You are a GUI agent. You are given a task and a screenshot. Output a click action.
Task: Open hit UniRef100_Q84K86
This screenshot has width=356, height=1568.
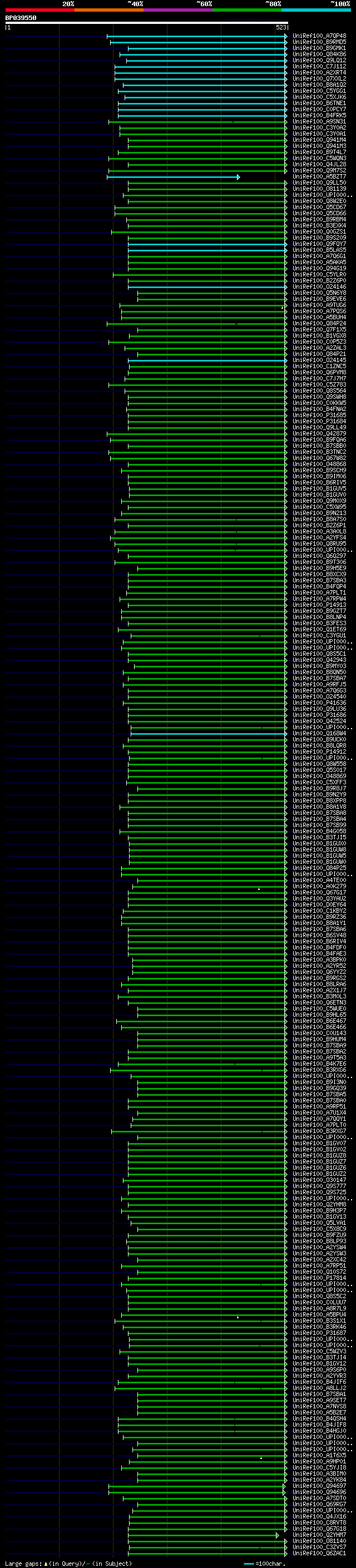click(319, 54)
